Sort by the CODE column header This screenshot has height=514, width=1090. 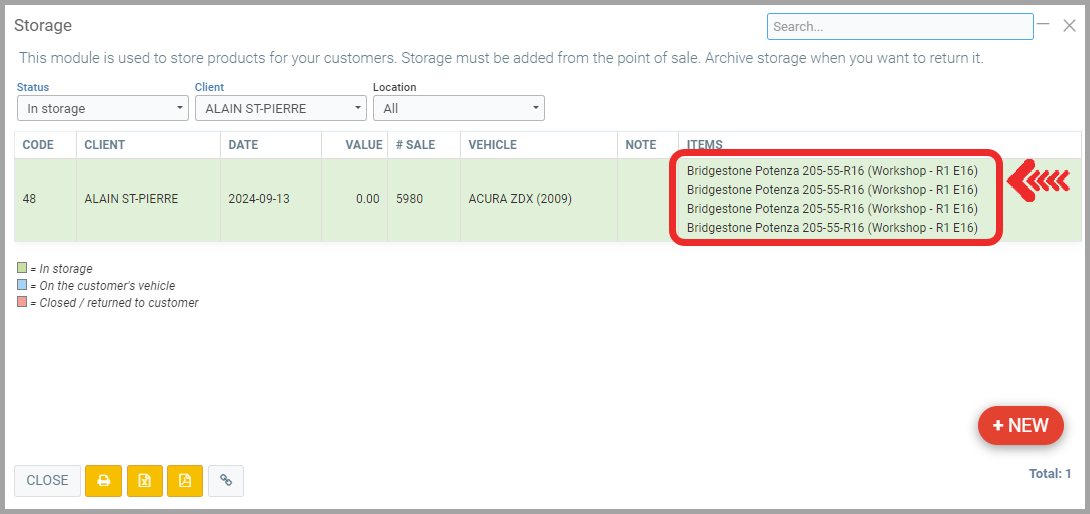pyautogui.click(x=38, y=145)
